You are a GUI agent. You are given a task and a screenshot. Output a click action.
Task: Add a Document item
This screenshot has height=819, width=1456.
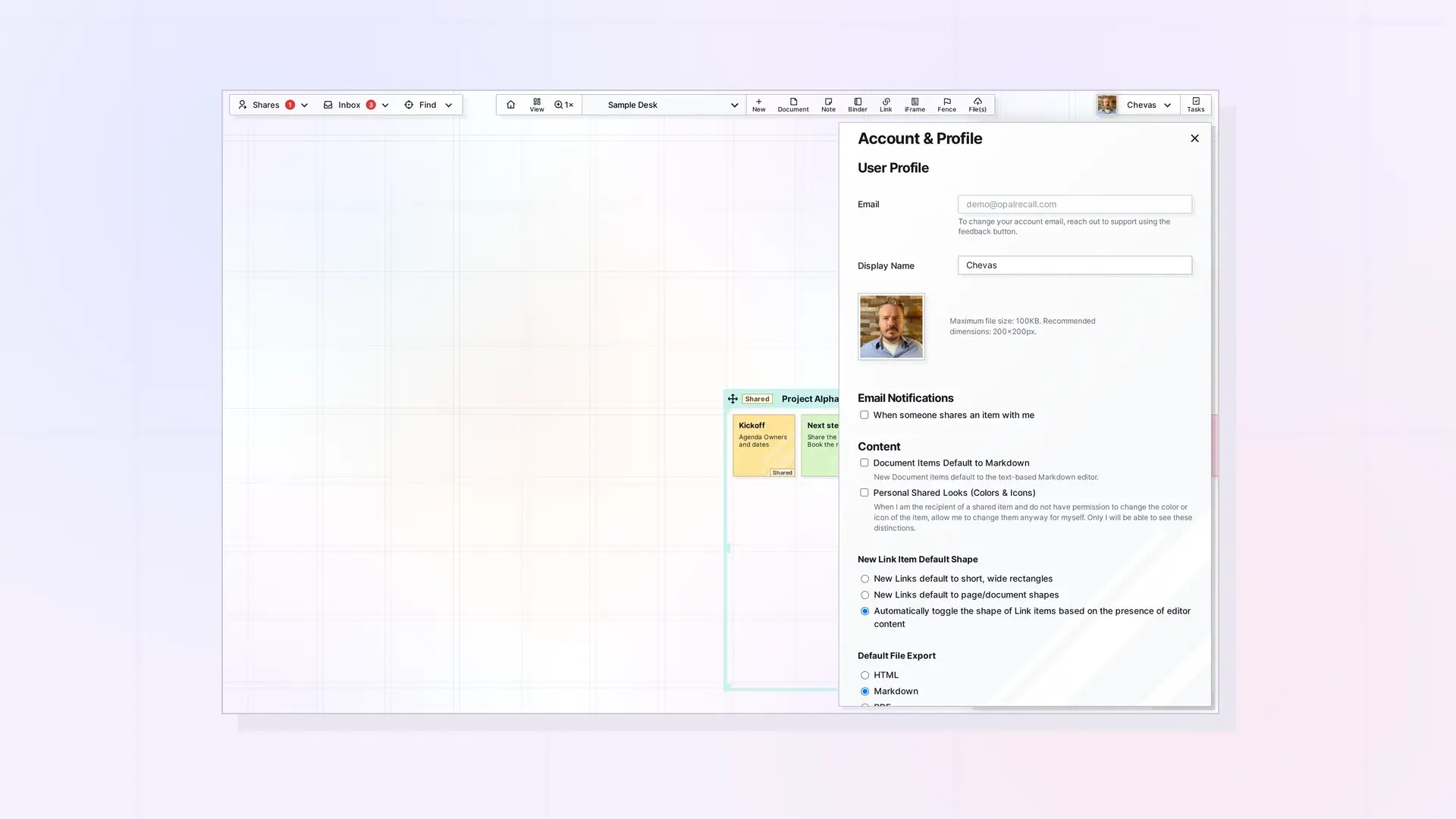coord(793,105)
